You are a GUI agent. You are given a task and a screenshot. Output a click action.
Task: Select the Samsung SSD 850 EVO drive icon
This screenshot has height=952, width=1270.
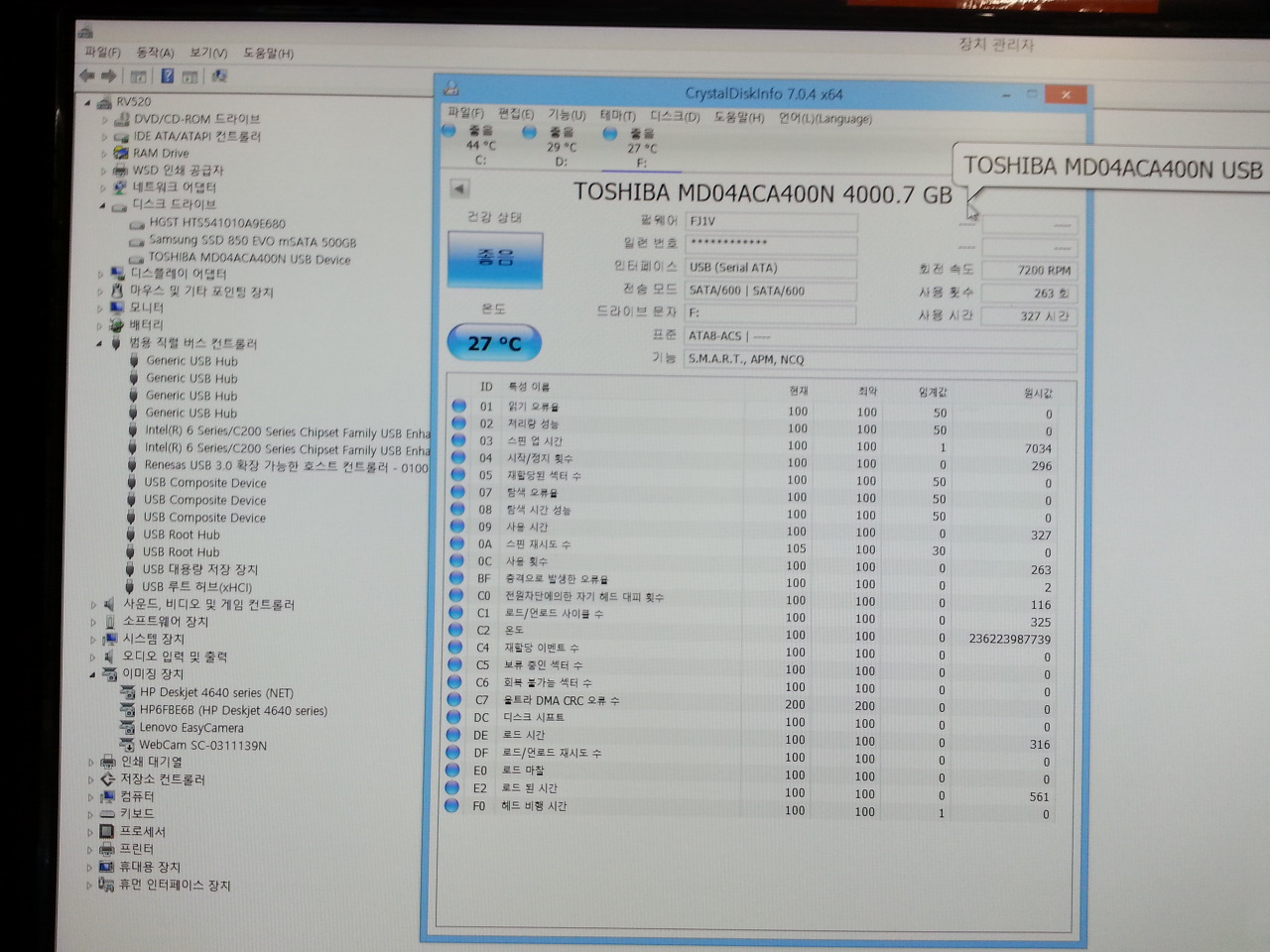[x=137, y=241]
